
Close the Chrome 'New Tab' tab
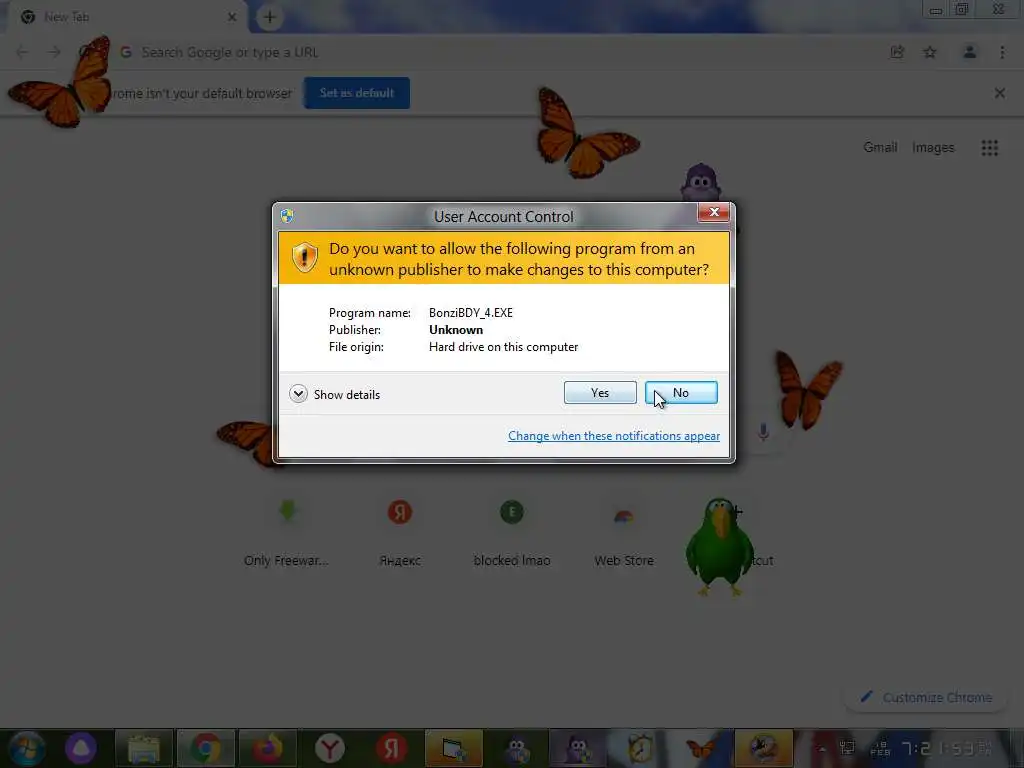pos(232,17)
